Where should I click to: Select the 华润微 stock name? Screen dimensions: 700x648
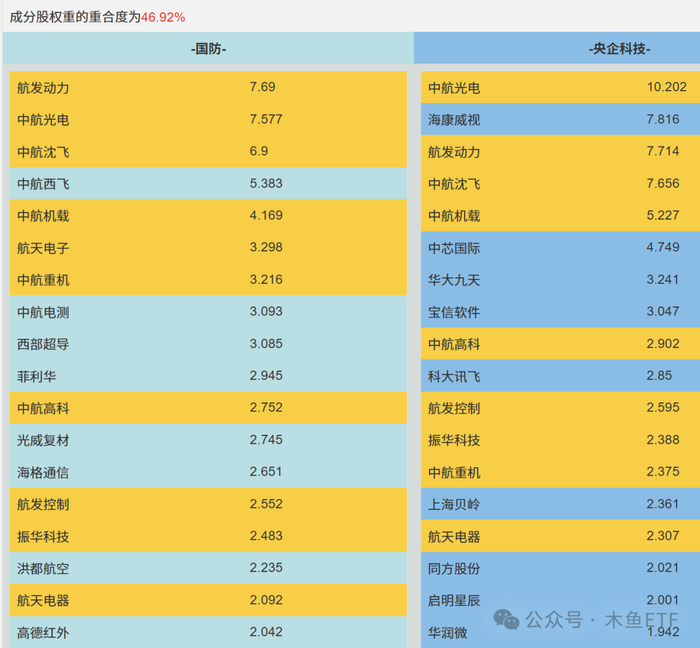click(447, 633)
